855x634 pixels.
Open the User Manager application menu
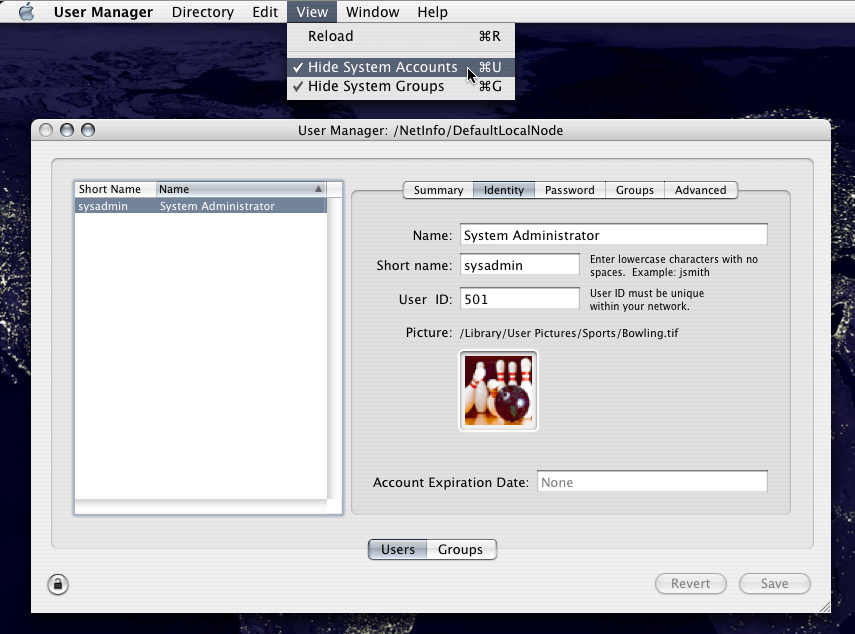pos(103,11)
